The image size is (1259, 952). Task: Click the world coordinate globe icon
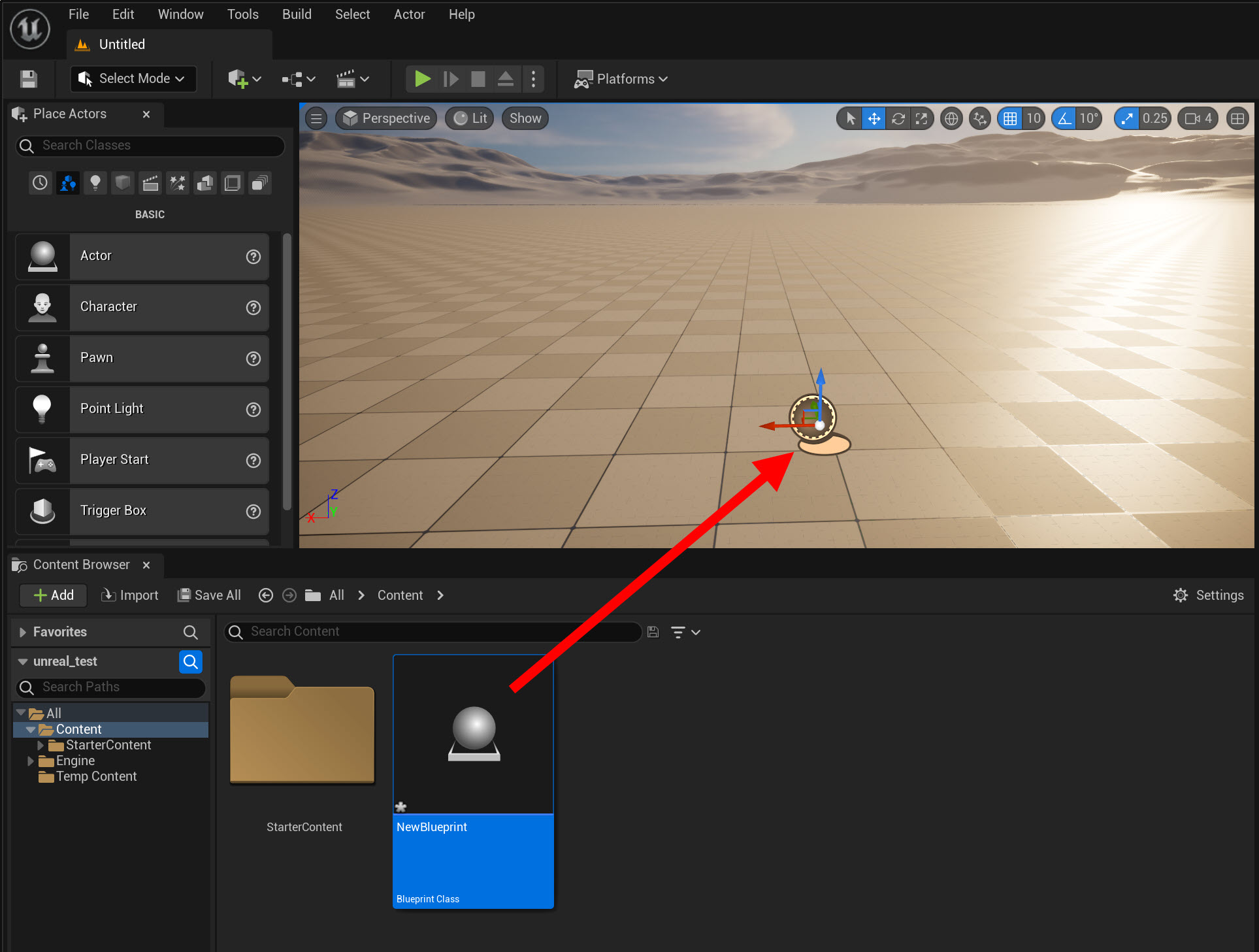(951, 118)
